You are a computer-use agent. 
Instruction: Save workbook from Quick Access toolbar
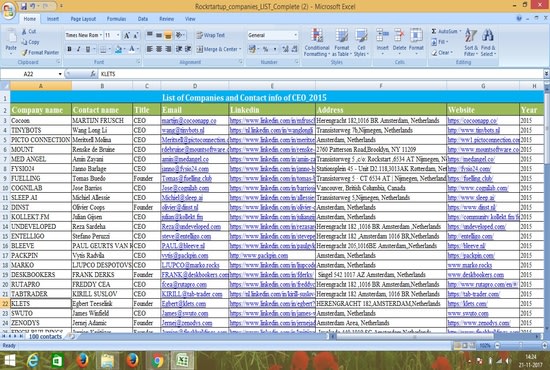click(24, 6)
